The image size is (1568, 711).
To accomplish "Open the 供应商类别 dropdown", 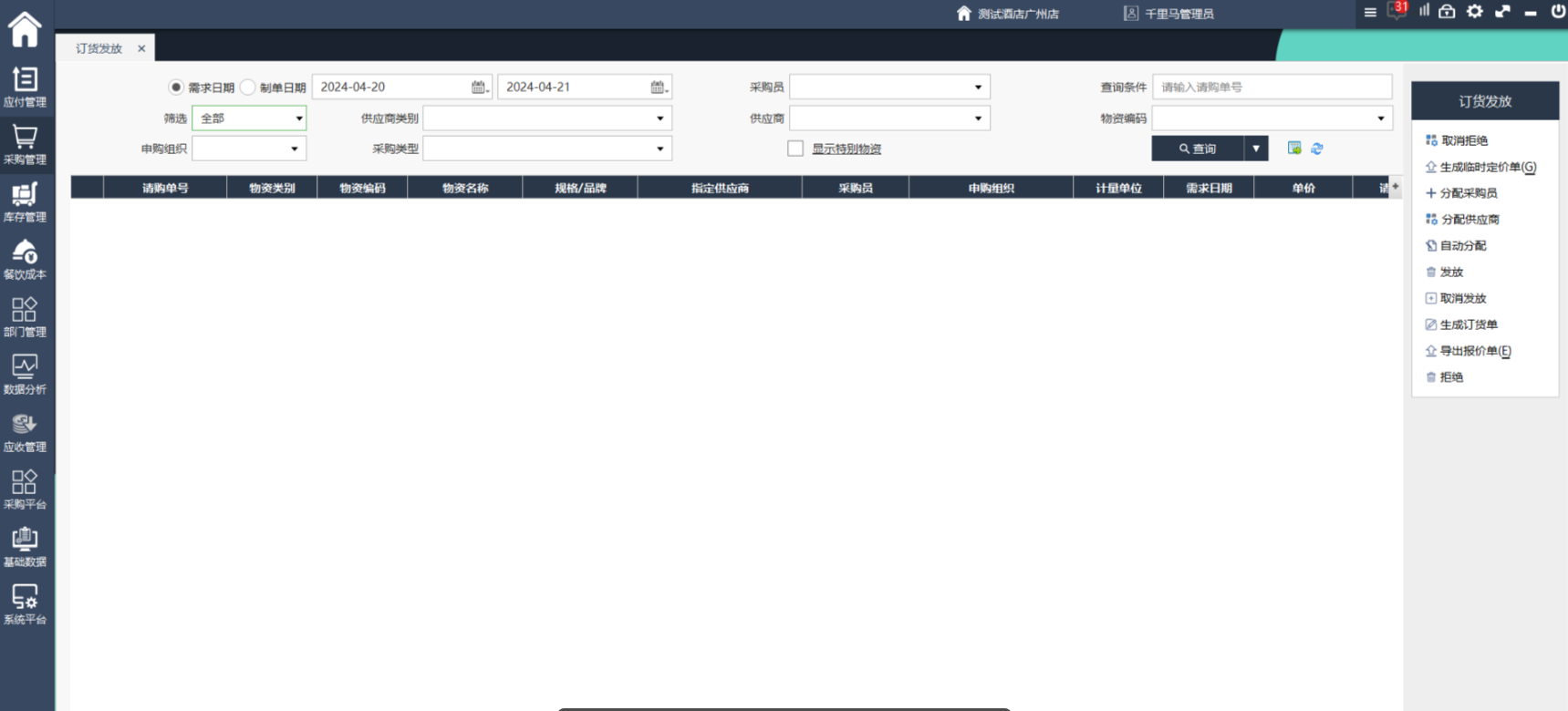I will click(x=547, y=118).
